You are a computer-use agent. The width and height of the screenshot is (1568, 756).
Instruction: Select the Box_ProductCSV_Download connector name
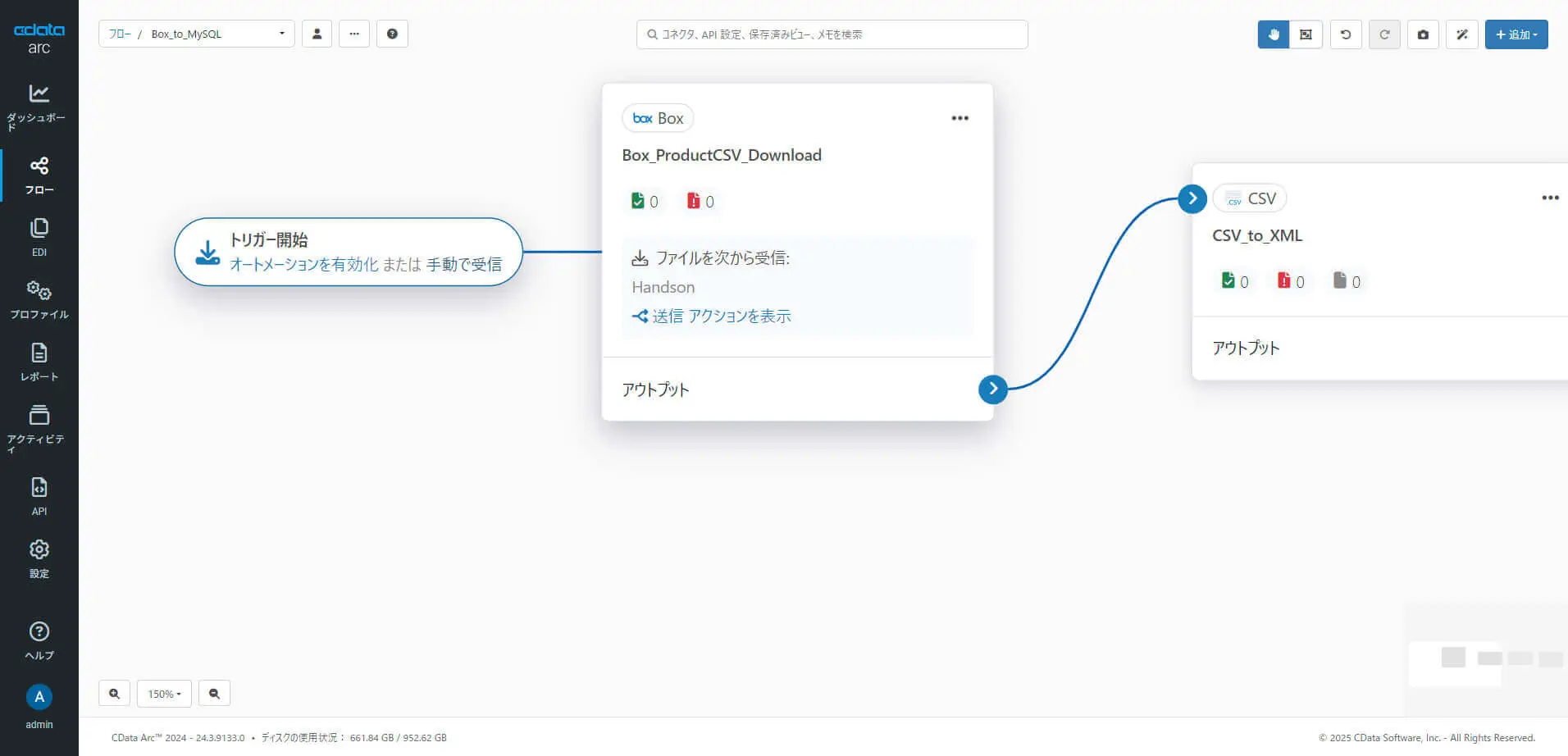[x=722, y=155]
